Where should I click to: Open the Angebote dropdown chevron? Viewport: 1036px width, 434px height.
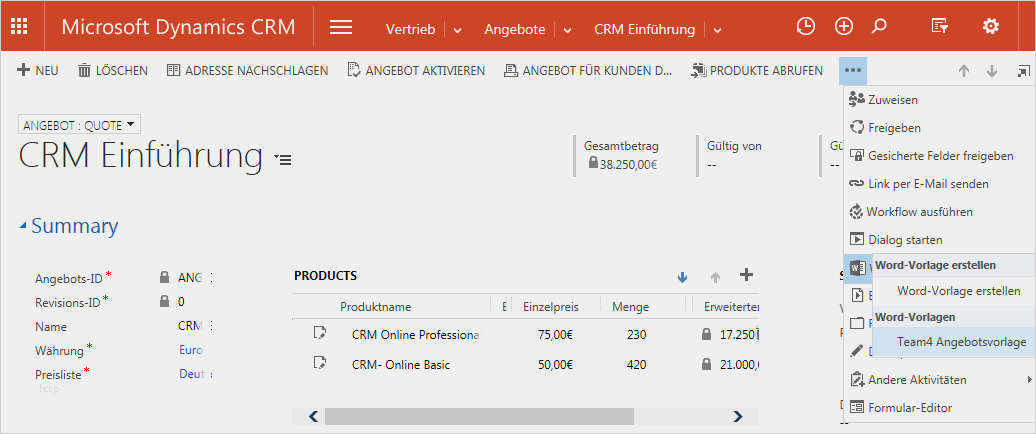pyautogui.click(x=567, y=30)
